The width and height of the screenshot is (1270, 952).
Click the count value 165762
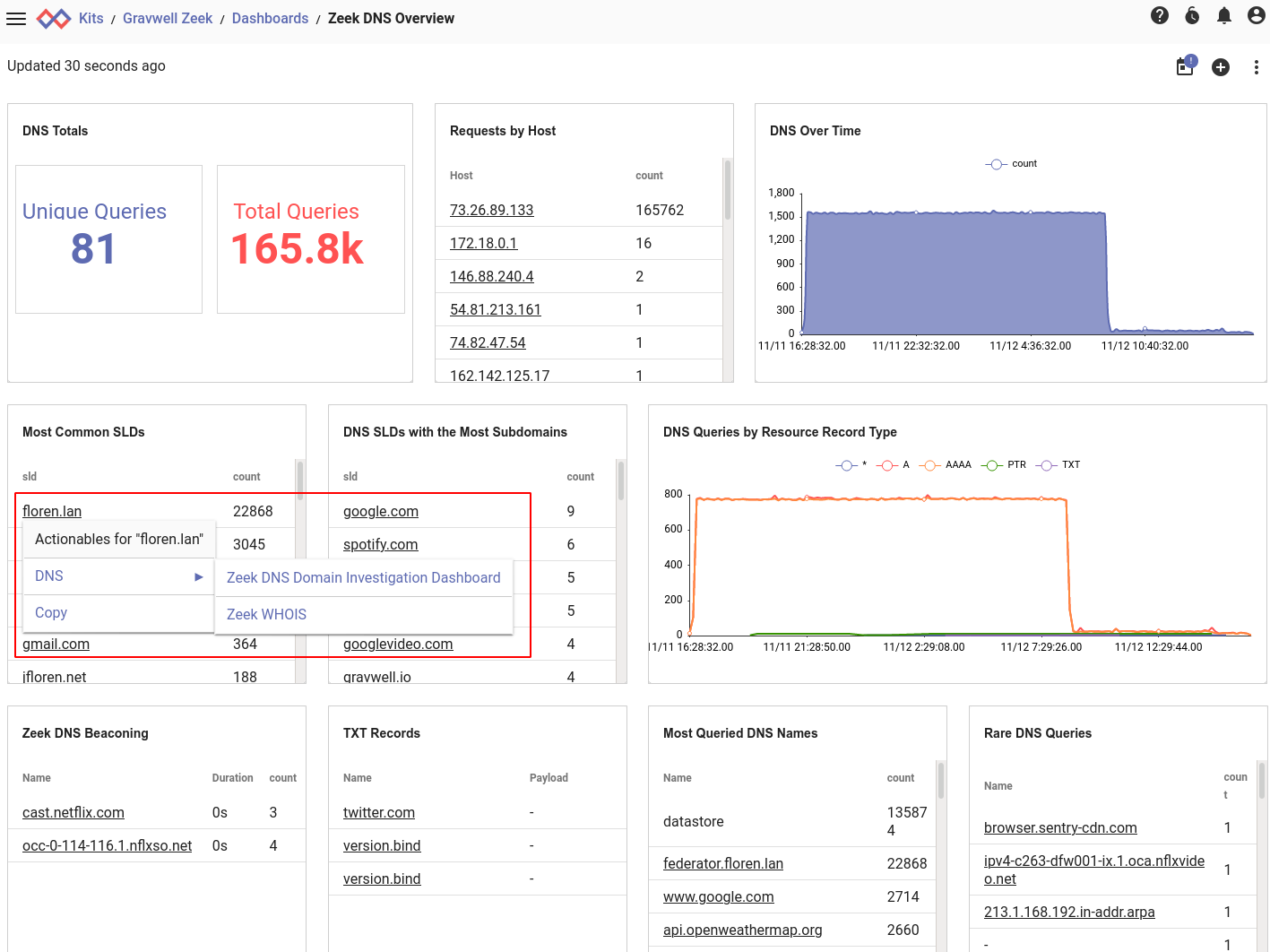click(x=660, y=210)
